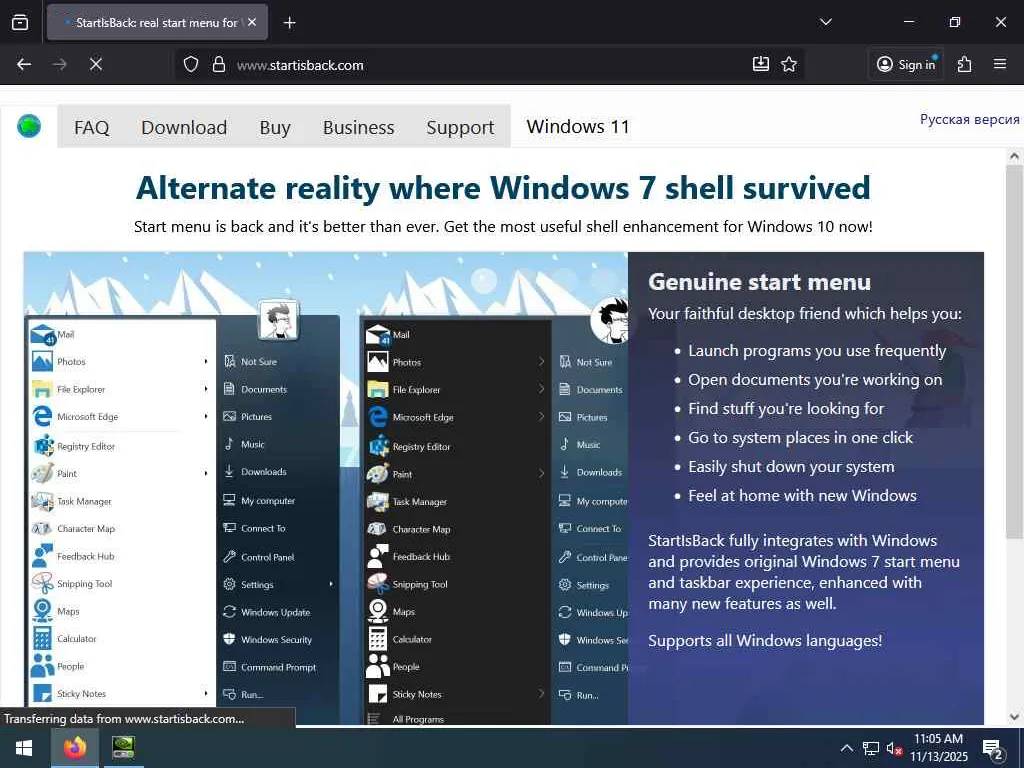Click the 'Launch programs you use frequently' bullet
This screenshot has width=1024, height=768.
pos(817,351)
